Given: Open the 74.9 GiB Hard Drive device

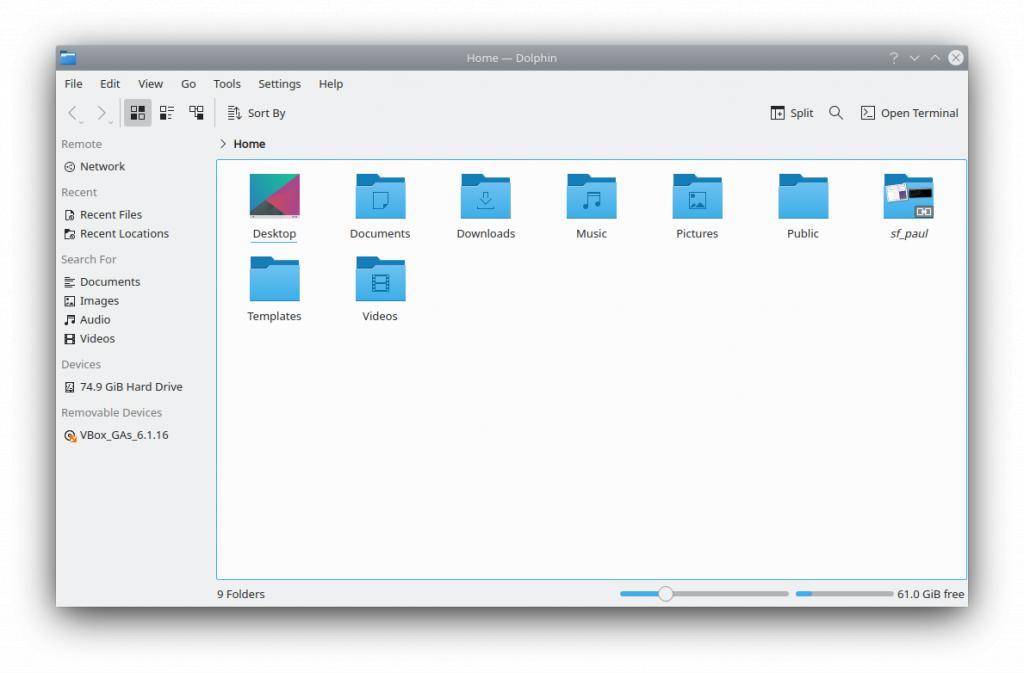Looking at the screenshot, I should pyautogui.click(x=130, y=387).
